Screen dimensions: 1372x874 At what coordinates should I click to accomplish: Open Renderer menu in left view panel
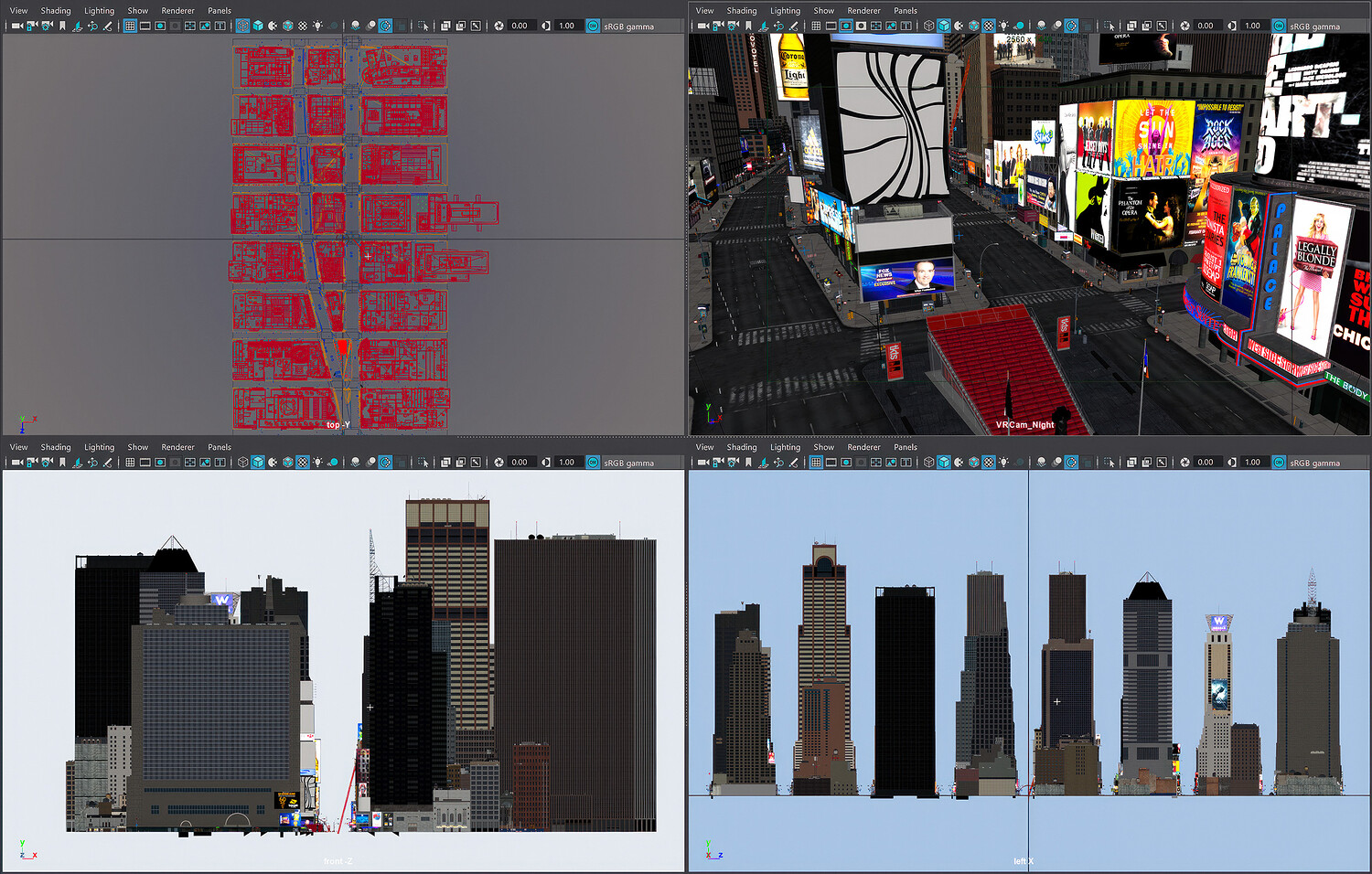coord(864,447)
